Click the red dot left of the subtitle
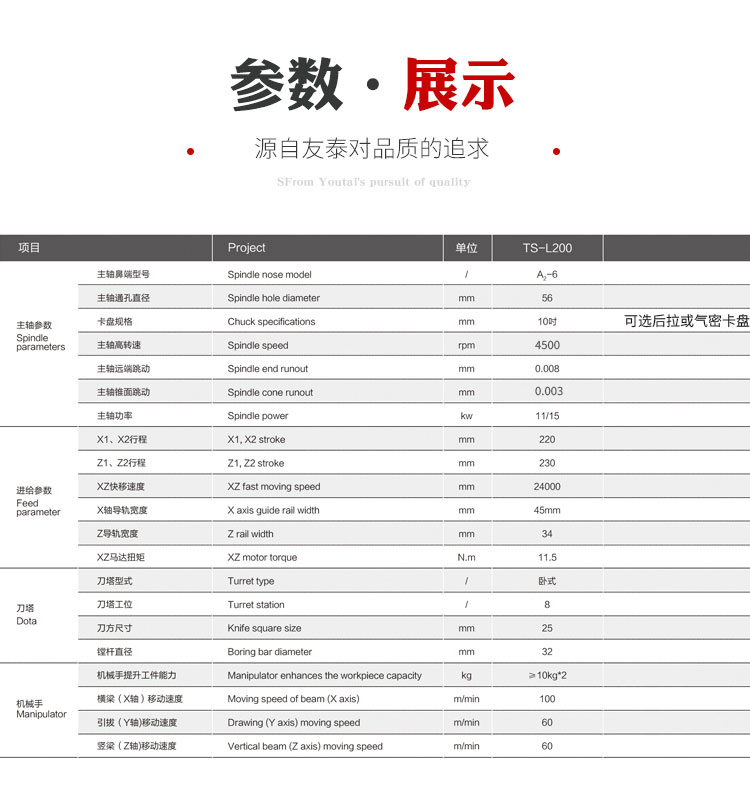This screenshot has height=787, width=750. click(191, 151)
